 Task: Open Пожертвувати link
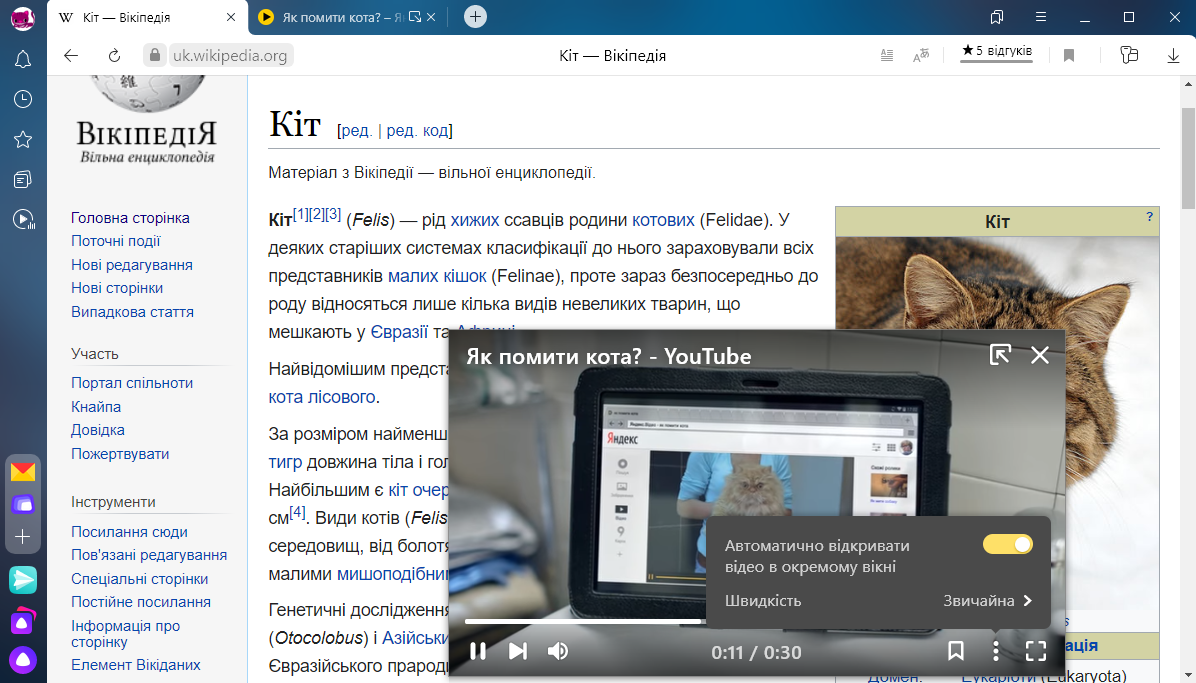click(x=120, y=453)
